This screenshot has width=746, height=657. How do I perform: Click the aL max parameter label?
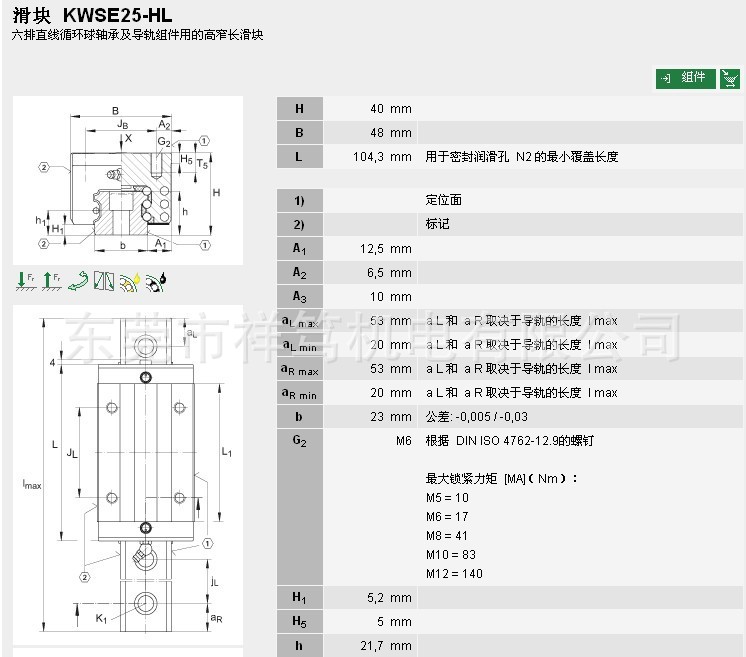298,321
